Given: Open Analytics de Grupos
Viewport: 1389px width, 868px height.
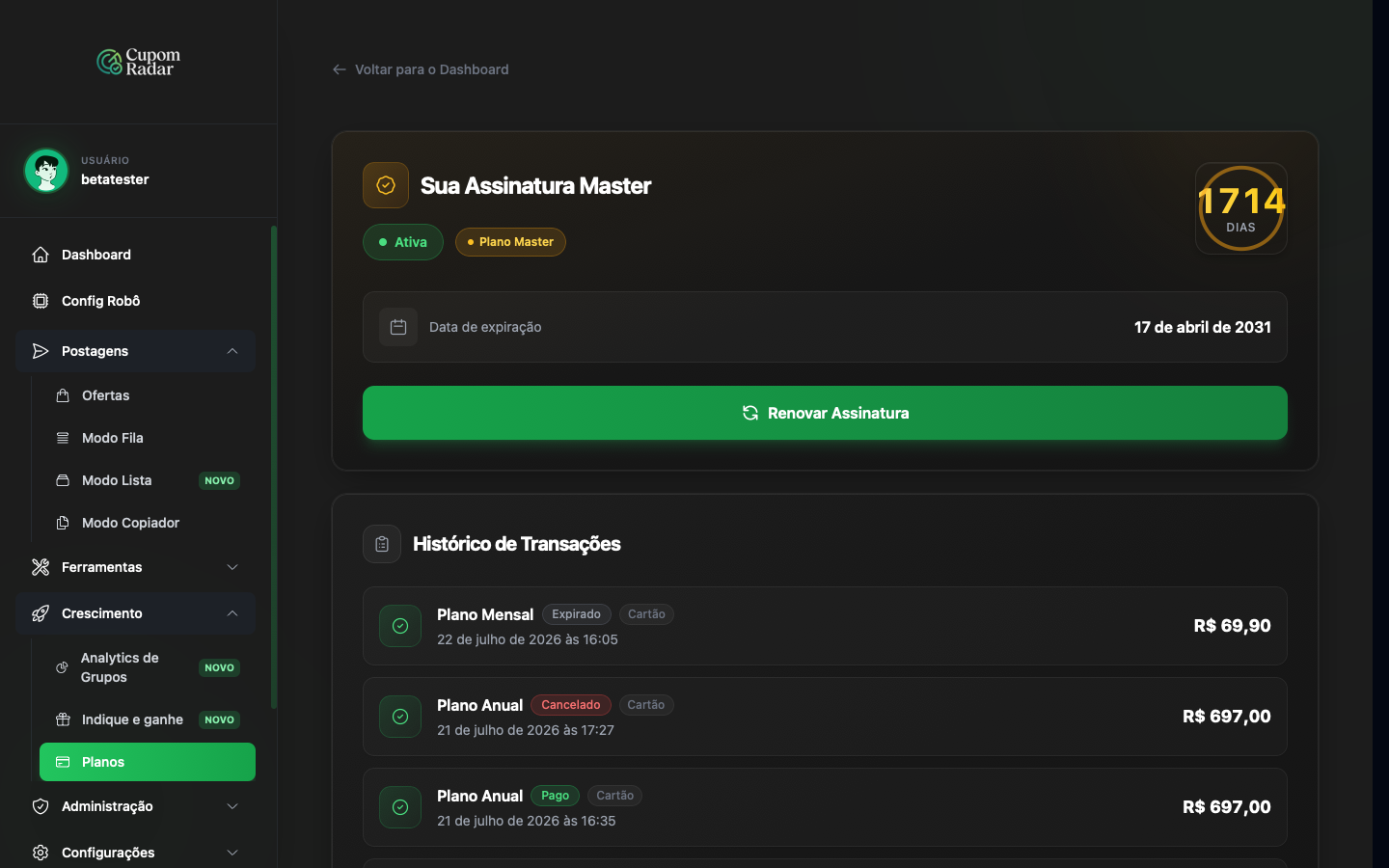Looking at the screenshot, I should point(148,667).
